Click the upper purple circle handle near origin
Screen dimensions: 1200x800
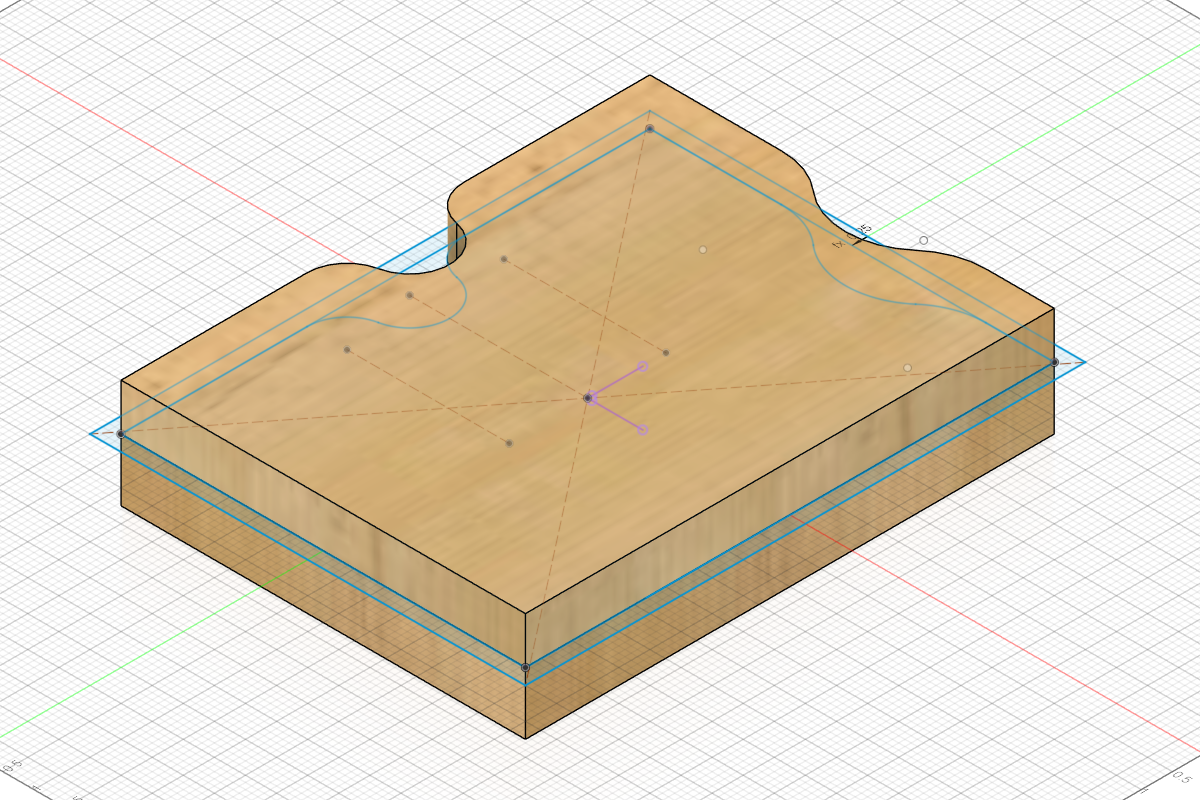pos(642,367)
